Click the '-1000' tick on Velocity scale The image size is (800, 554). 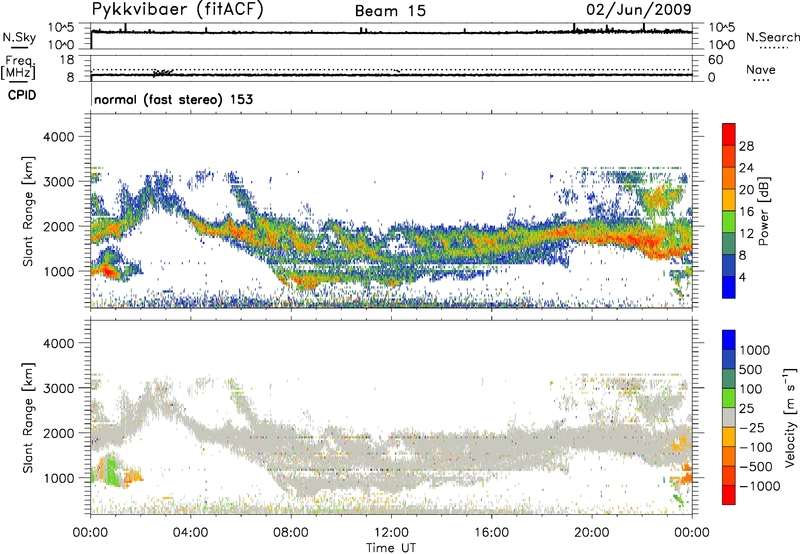click(759, 486)
